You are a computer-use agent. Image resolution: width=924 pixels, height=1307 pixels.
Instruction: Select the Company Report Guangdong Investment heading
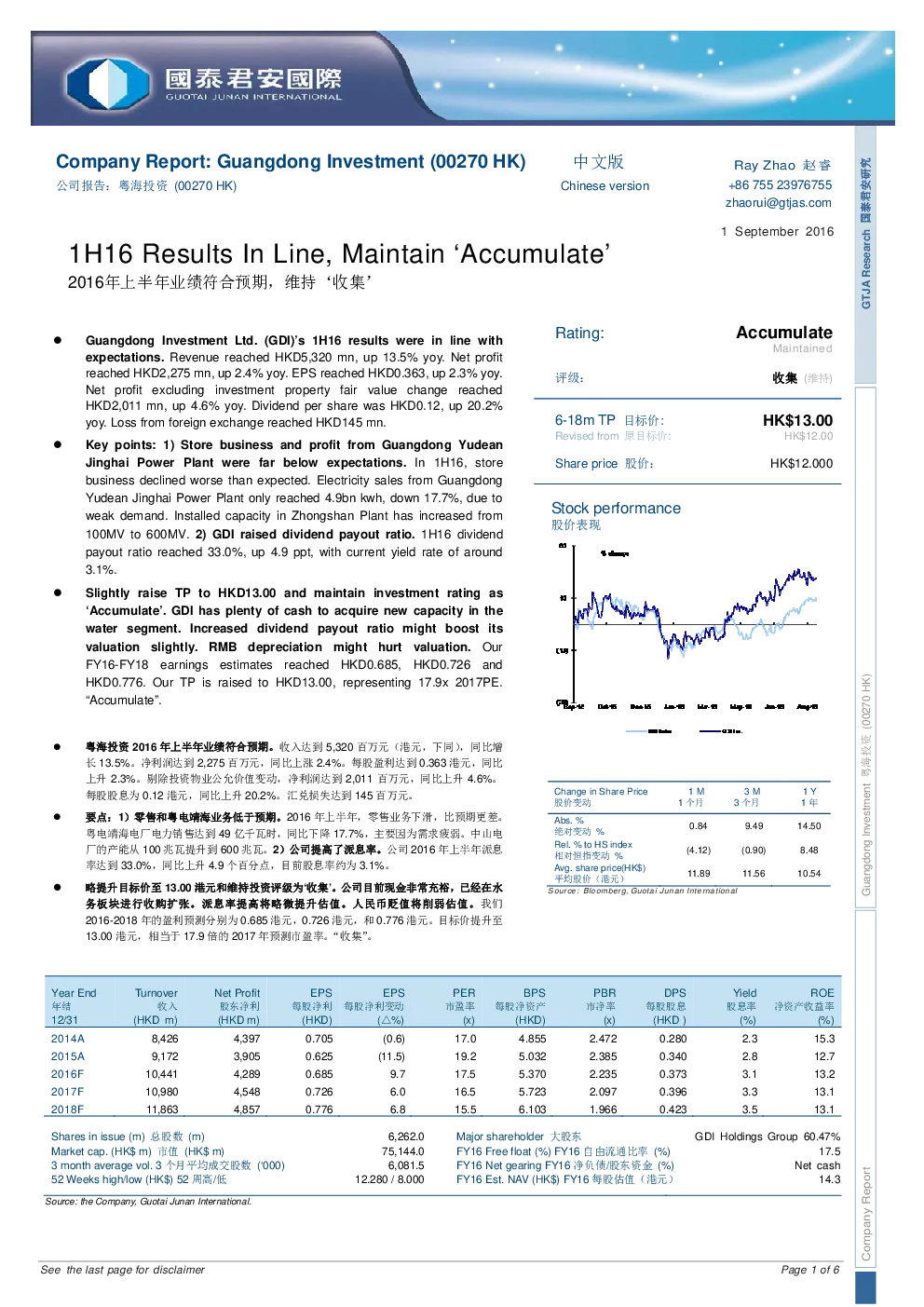pyautogui.click(x=291, y=162)
